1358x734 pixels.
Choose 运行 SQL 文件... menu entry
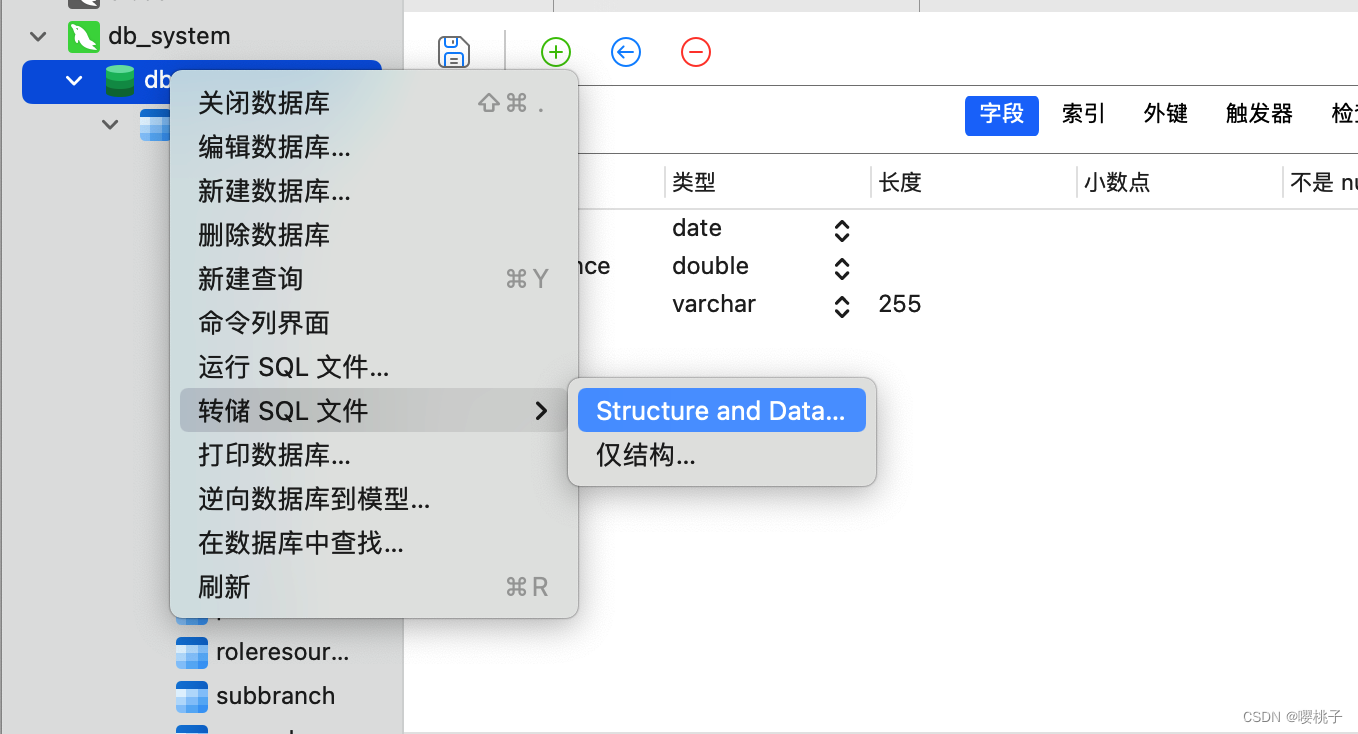[374, 367]
